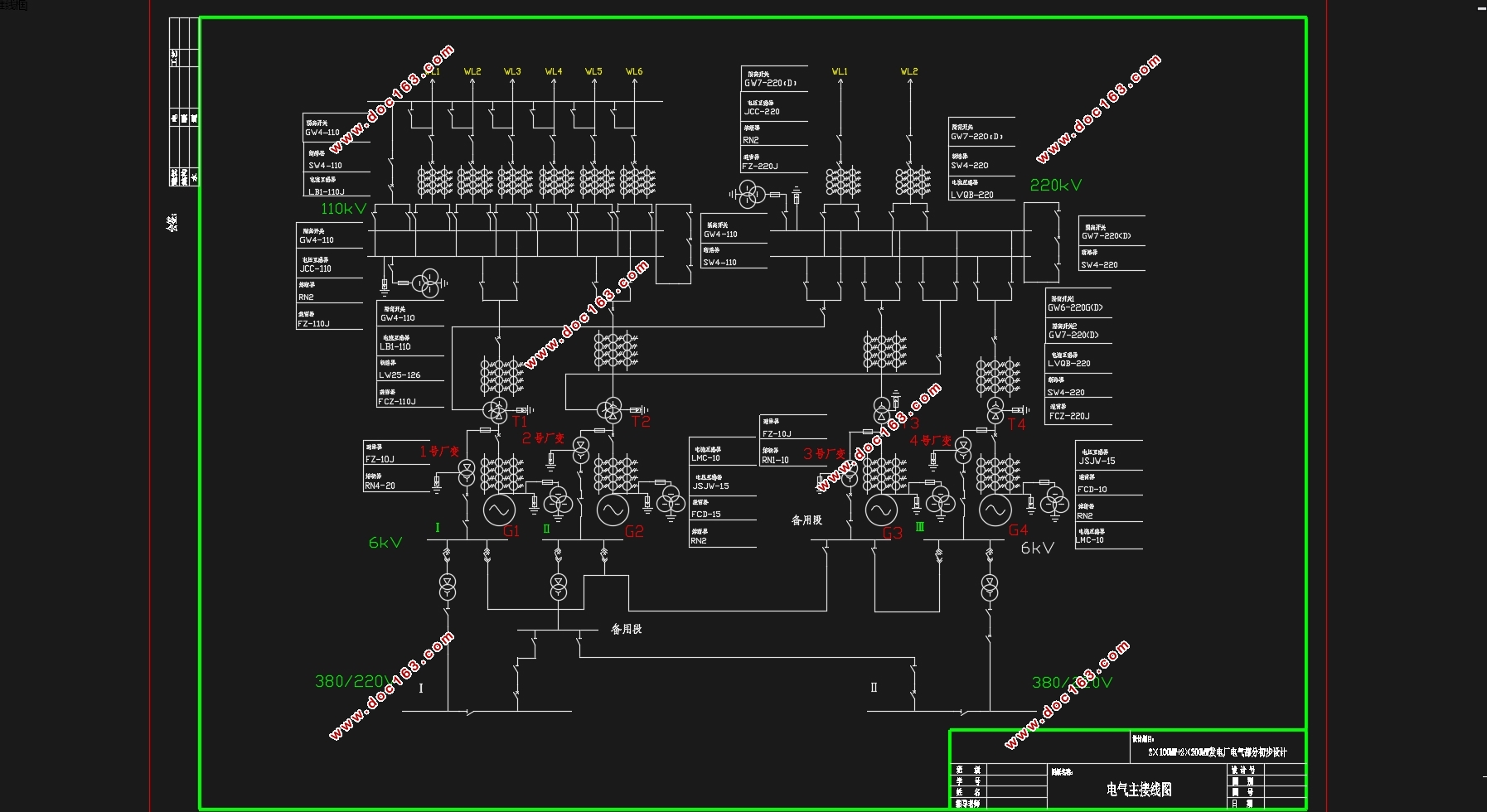The image size is (1487, 812).
Task: Click the RN4-20 equipment label
Action: 380,486
